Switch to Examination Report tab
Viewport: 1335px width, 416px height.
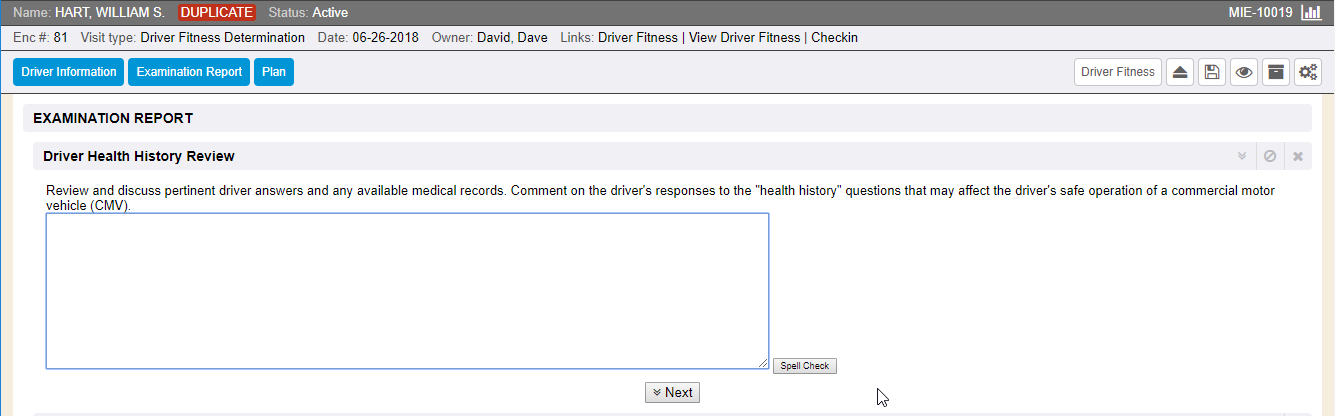click(189, 72)
